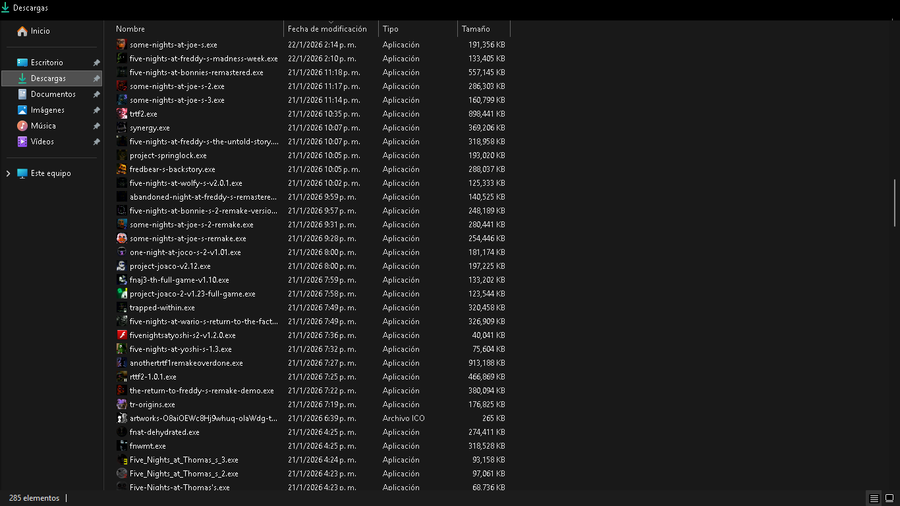The height and width of the screenshot is (506, 900).
Task: Select five-nights-at-wolfy-s-v2.0.1.exe
Action: pos(186,183)
